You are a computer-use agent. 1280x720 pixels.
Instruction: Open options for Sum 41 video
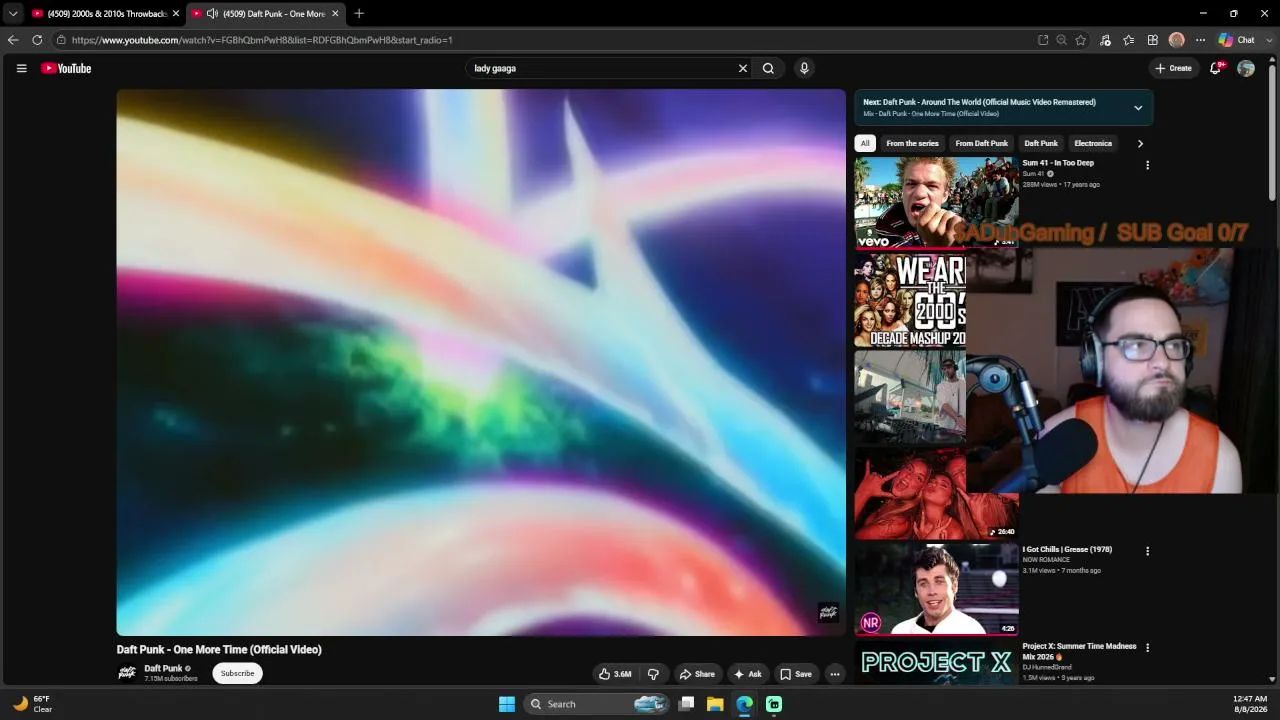[x=1147, y=165]
